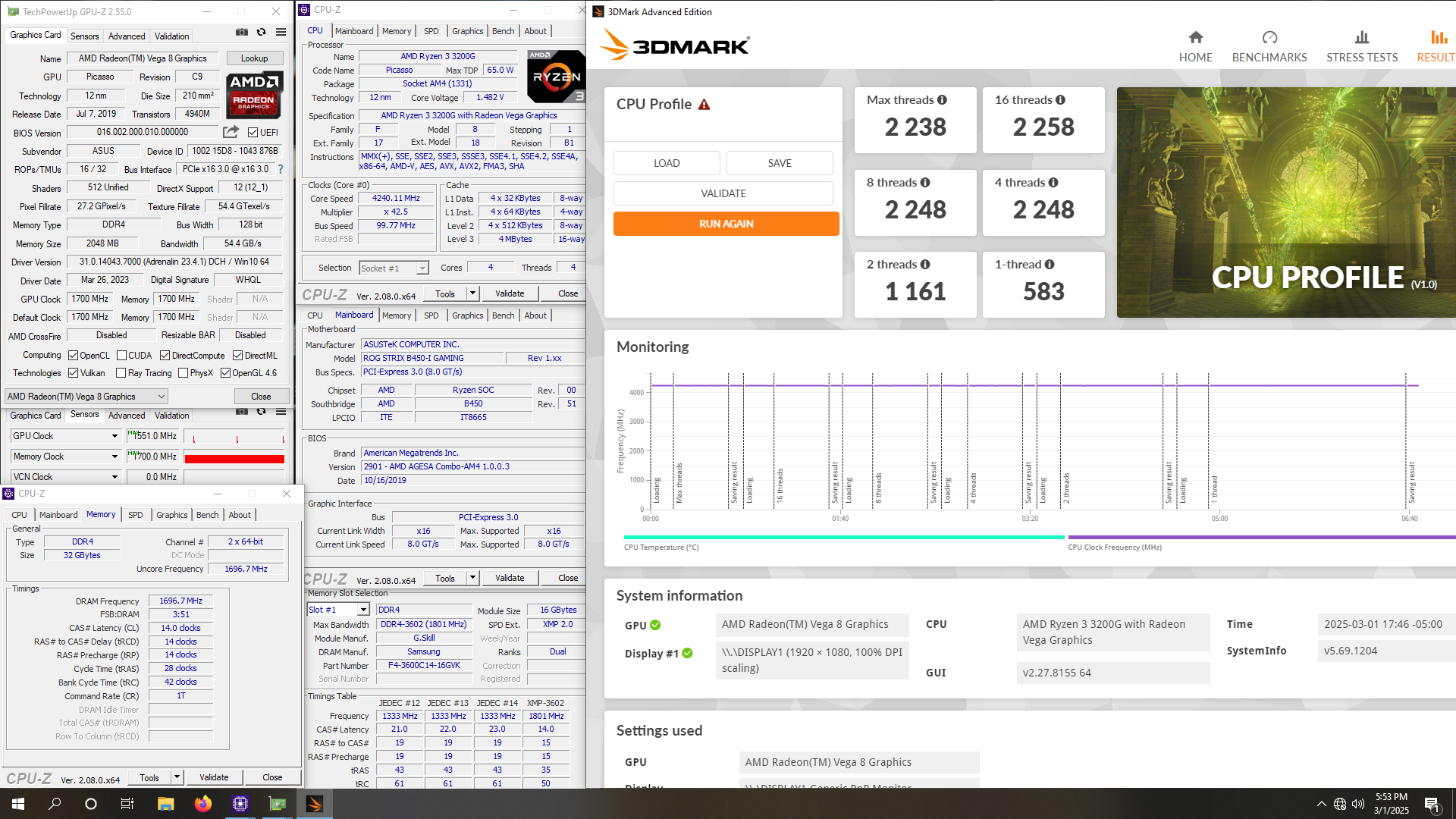
Task: Click the GPU Clock sensor graph
Action: pos(234,436)
